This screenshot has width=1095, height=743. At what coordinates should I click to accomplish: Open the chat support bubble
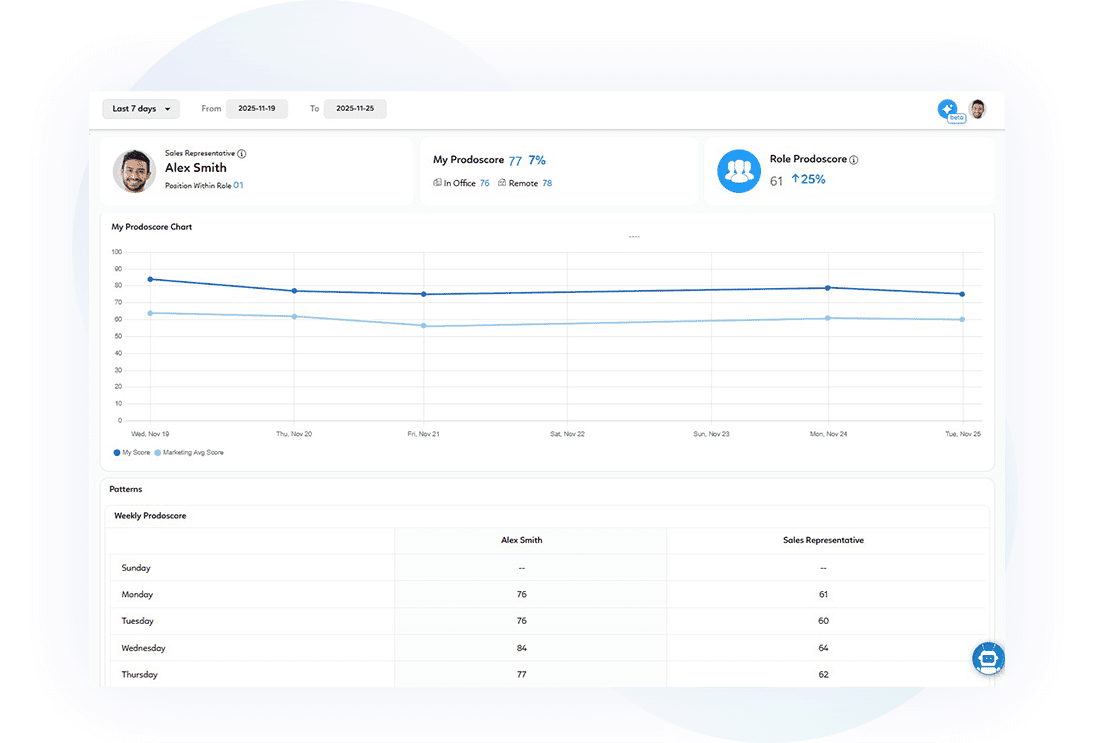pos(988,658)
